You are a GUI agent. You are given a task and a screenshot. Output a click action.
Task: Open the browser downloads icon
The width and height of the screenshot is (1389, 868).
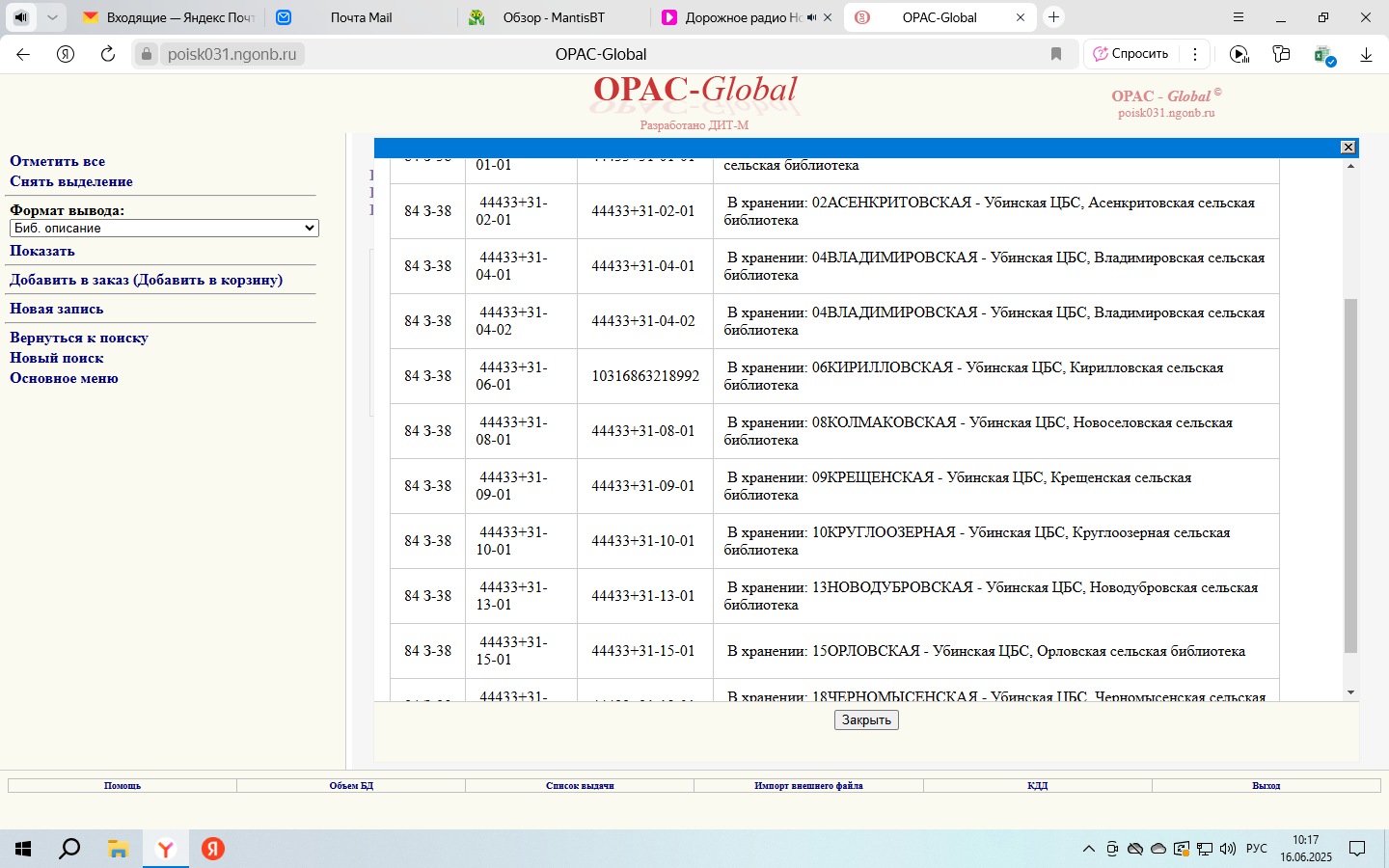[1366, 54]
